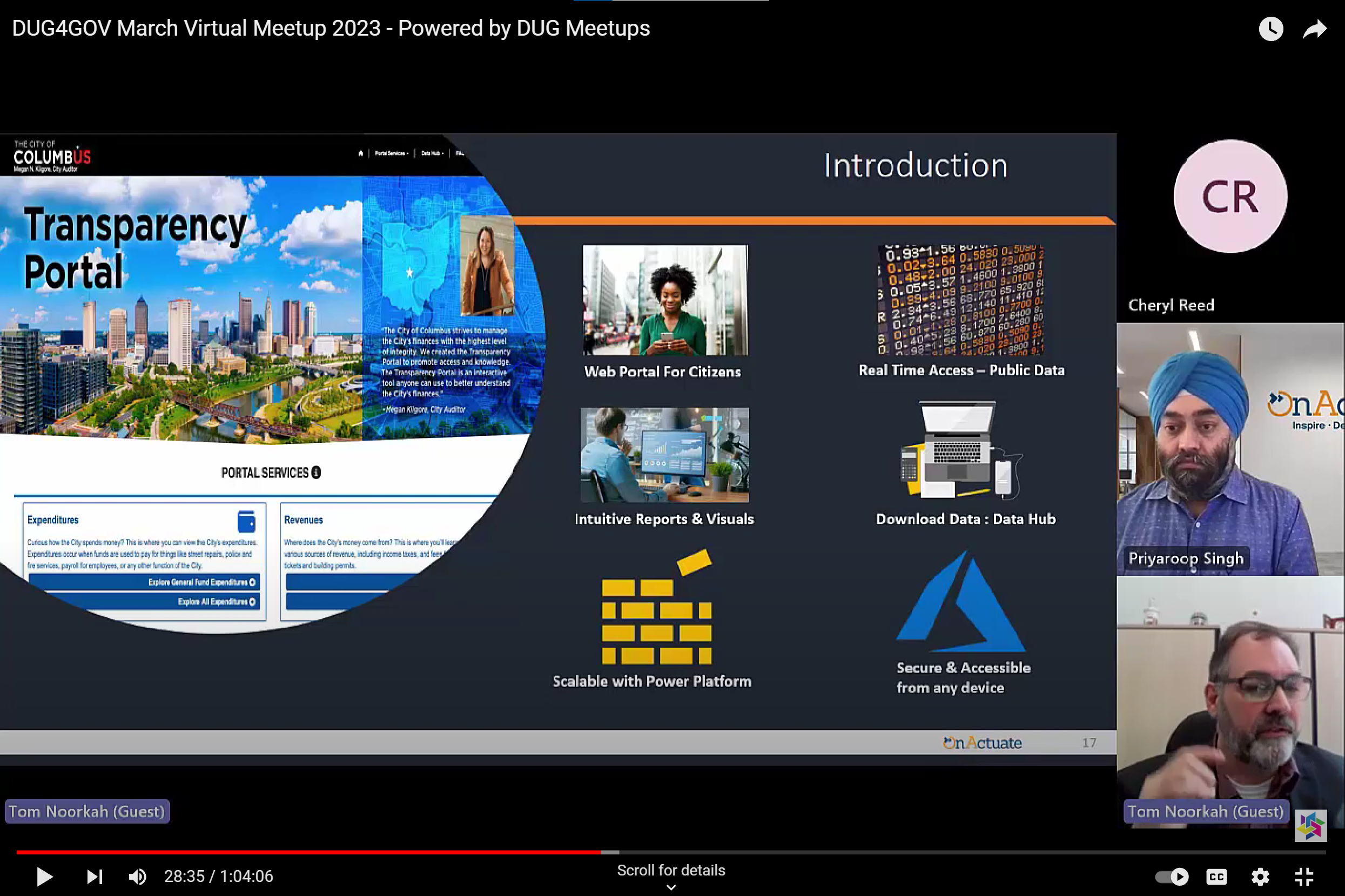Click the portal home icon

(360, 153)
